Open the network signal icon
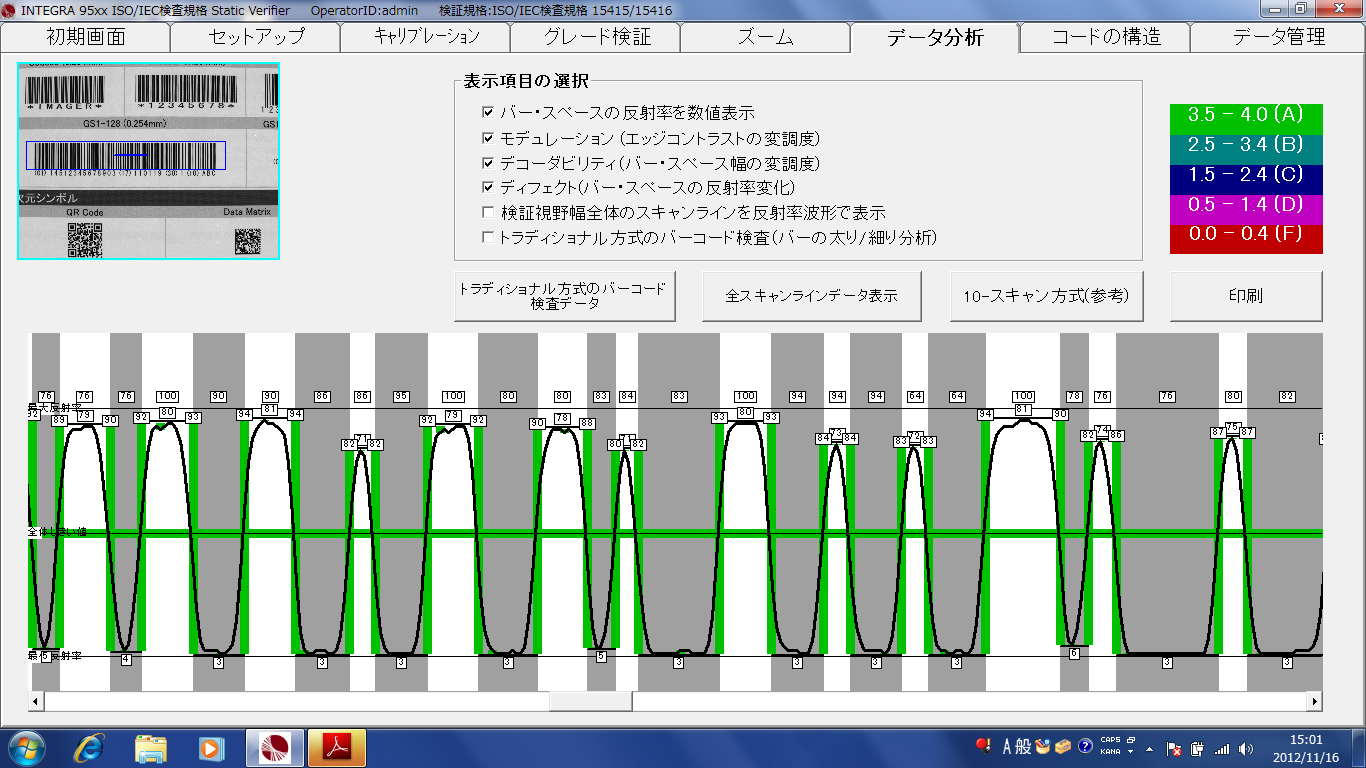This screenshot has width=1366, height=768. coord(1221,748)
